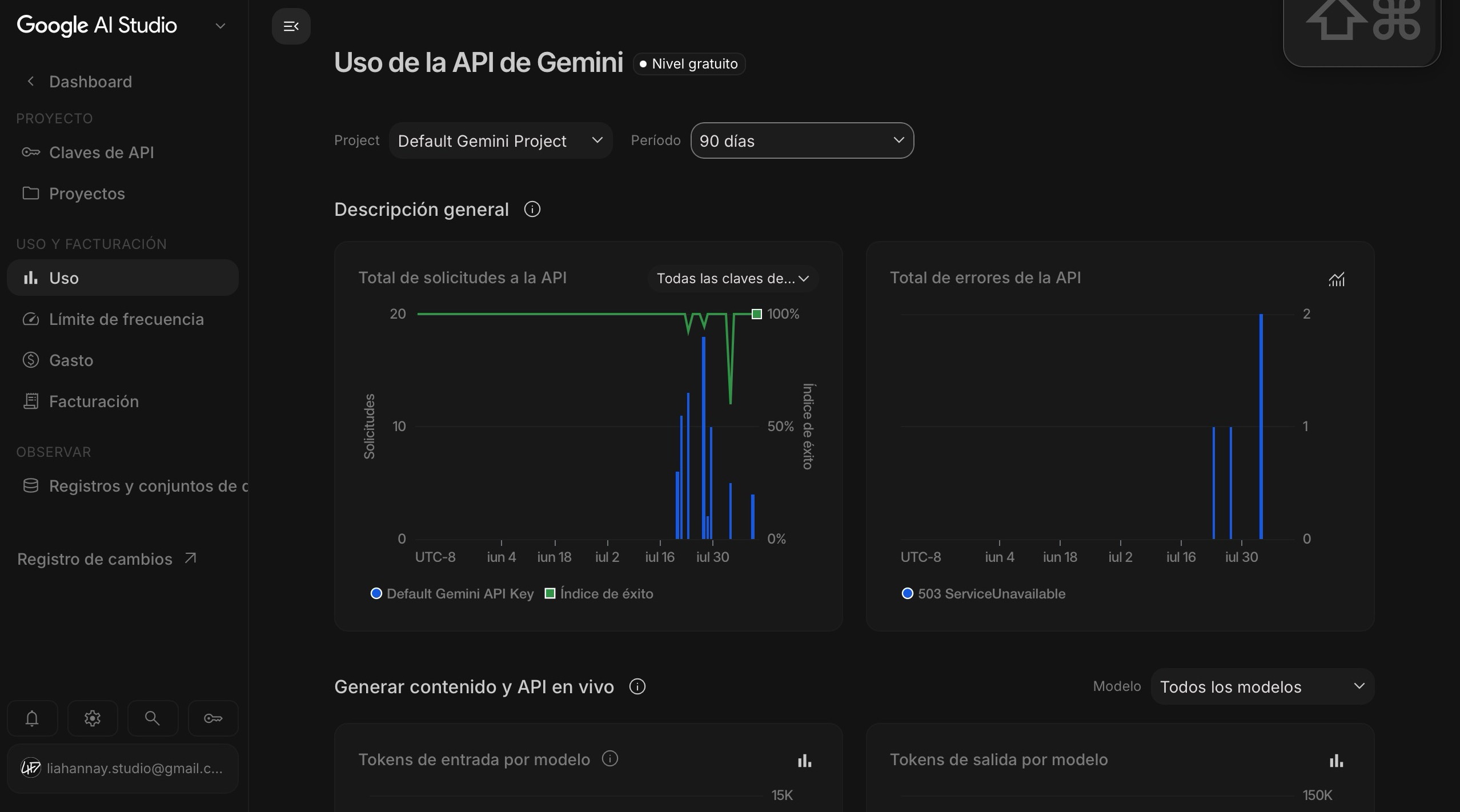Open the Registro de cambios link

tap(107, 559)
